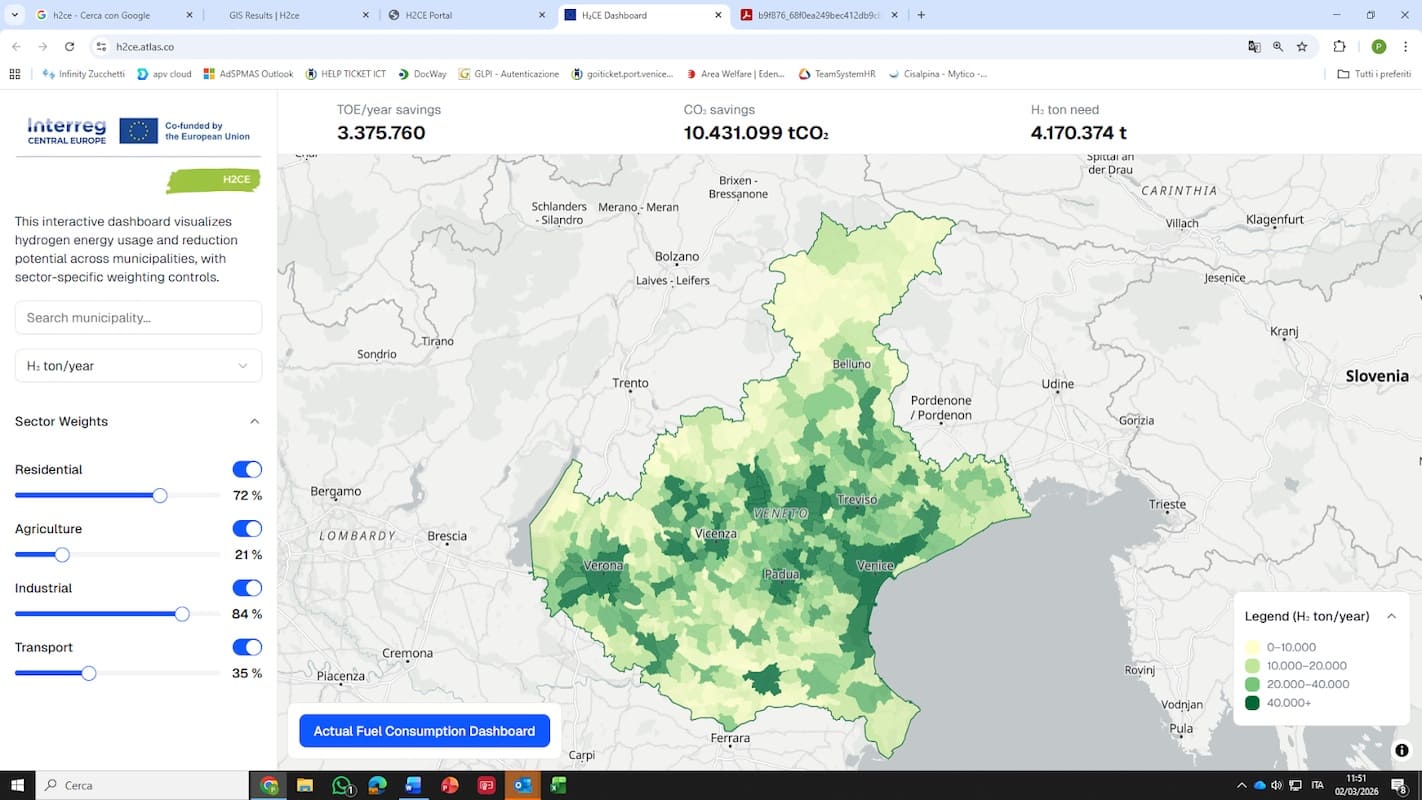The width and height of the screenshot is (1422, 800).
Task: Disable the Agriculture sector toggle
Action: (247, 528)
